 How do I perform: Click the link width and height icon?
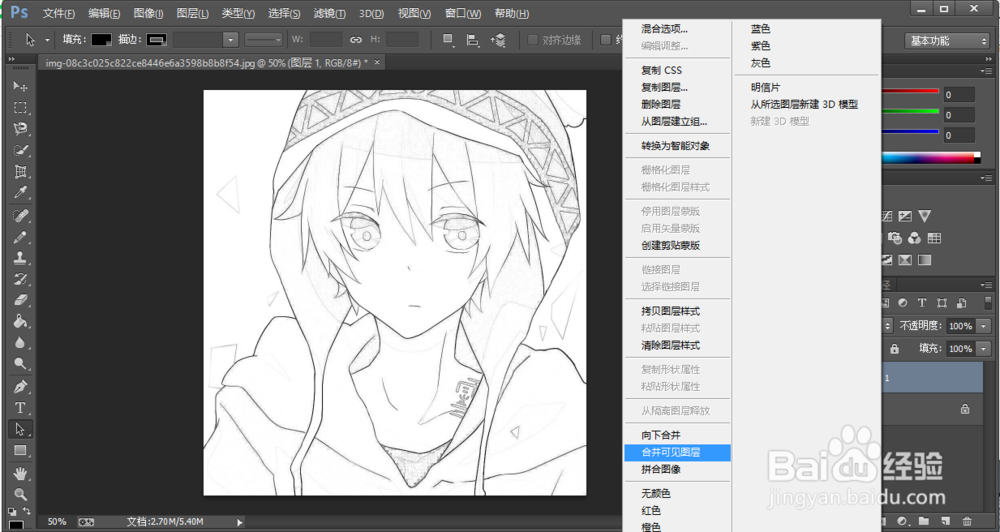tap(356, 40)
